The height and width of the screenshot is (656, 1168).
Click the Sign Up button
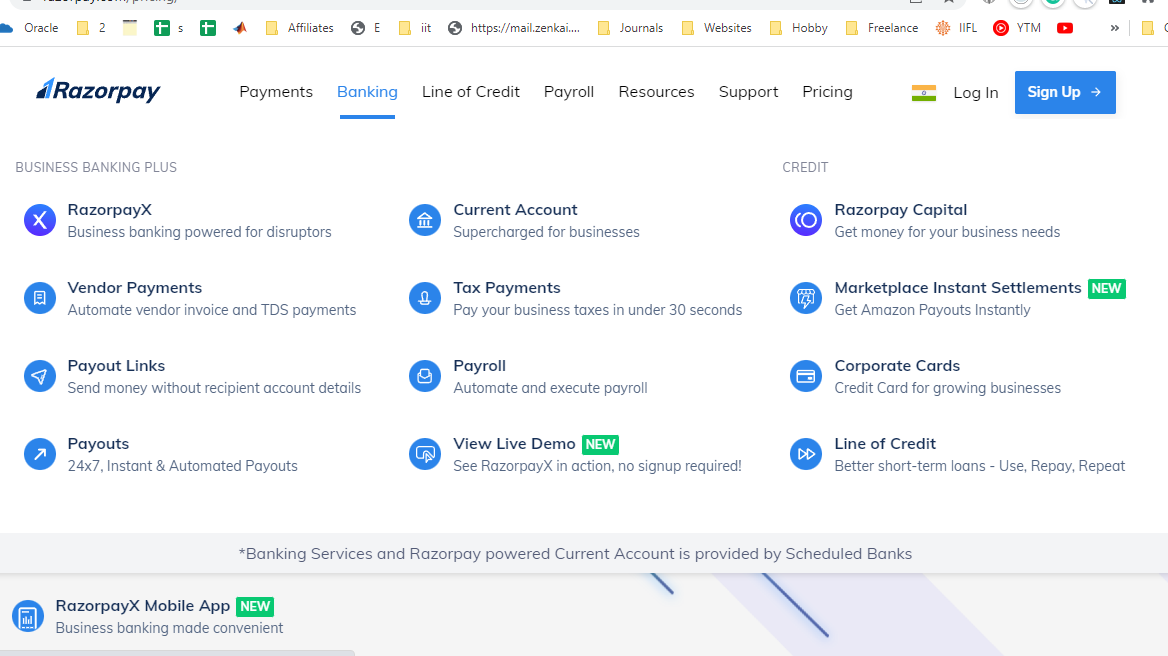point(1065,92)
